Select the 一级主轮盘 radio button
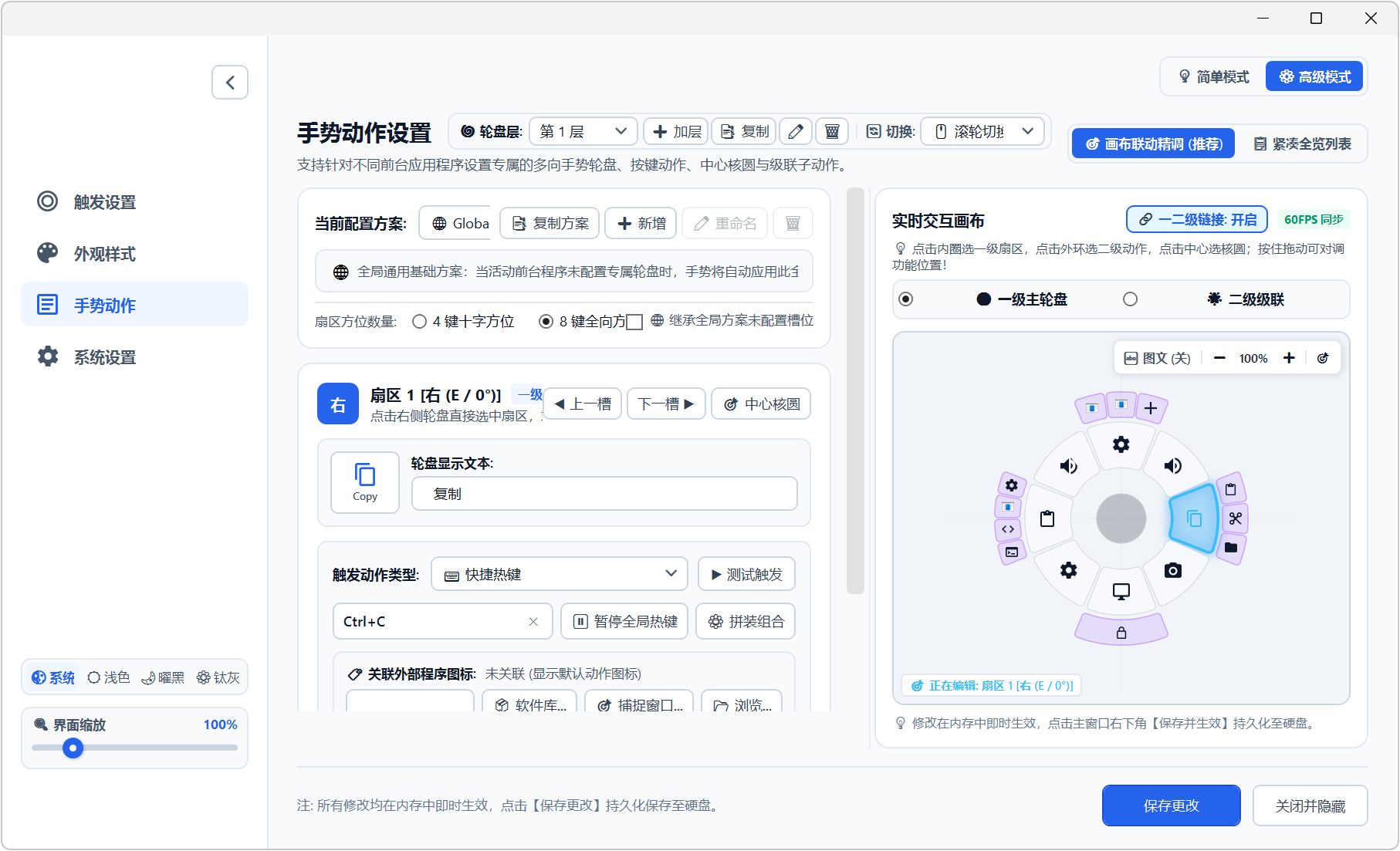Viewport: 1400px width, 851px height. [x=906, y=299]
